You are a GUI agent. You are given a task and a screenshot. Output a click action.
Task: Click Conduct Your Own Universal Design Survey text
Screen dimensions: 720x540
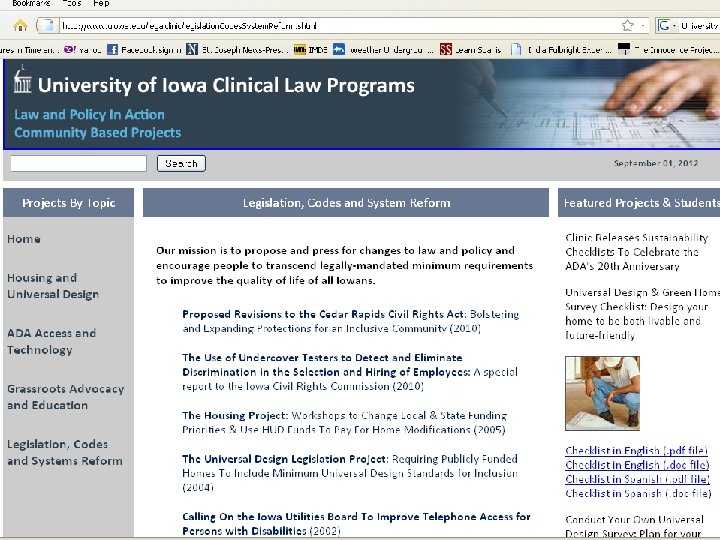pos(635,526)
